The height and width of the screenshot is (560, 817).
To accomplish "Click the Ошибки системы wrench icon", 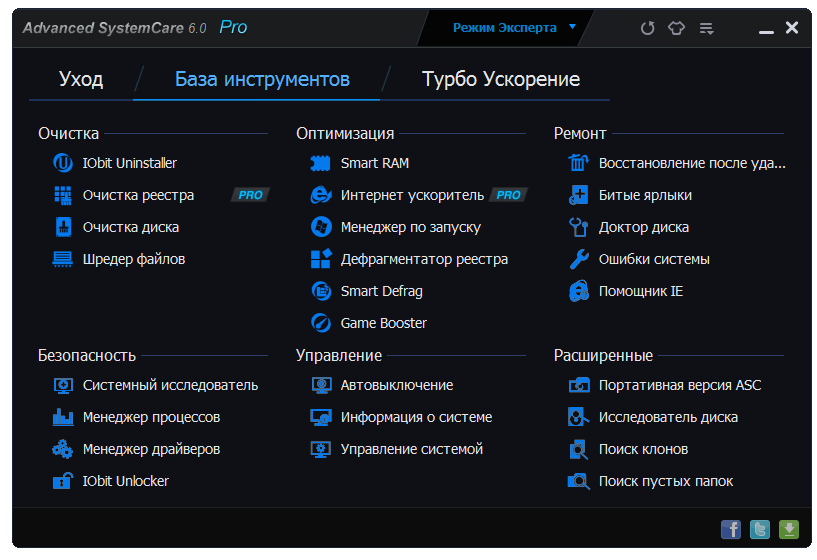I will tap(579, 259).
